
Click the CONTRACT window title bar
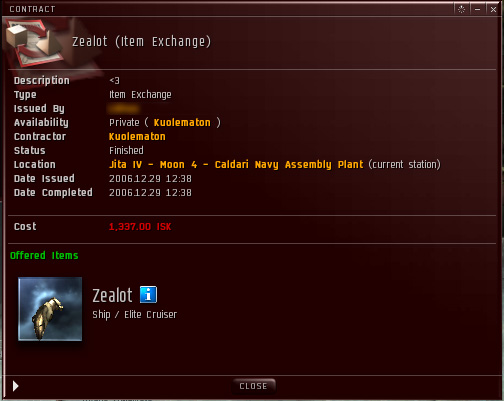point(227,9)
